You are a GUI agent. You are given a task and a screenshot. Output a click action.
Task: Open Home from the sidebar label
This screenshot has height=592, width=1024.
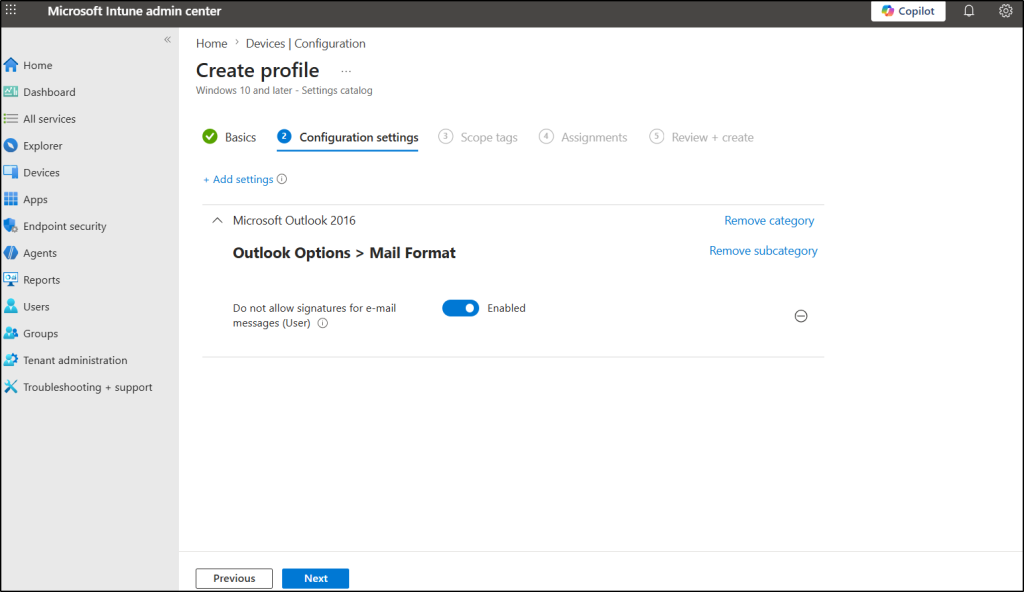[38, 65]
